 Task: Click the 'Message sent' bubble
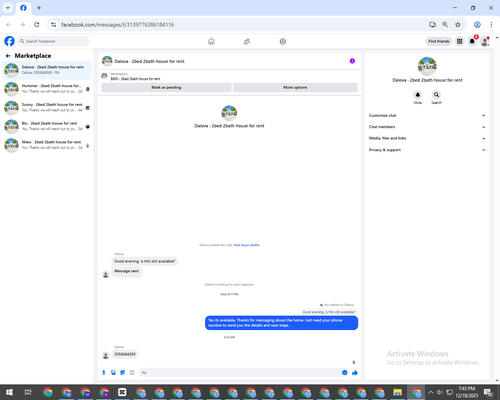[126, 271]
